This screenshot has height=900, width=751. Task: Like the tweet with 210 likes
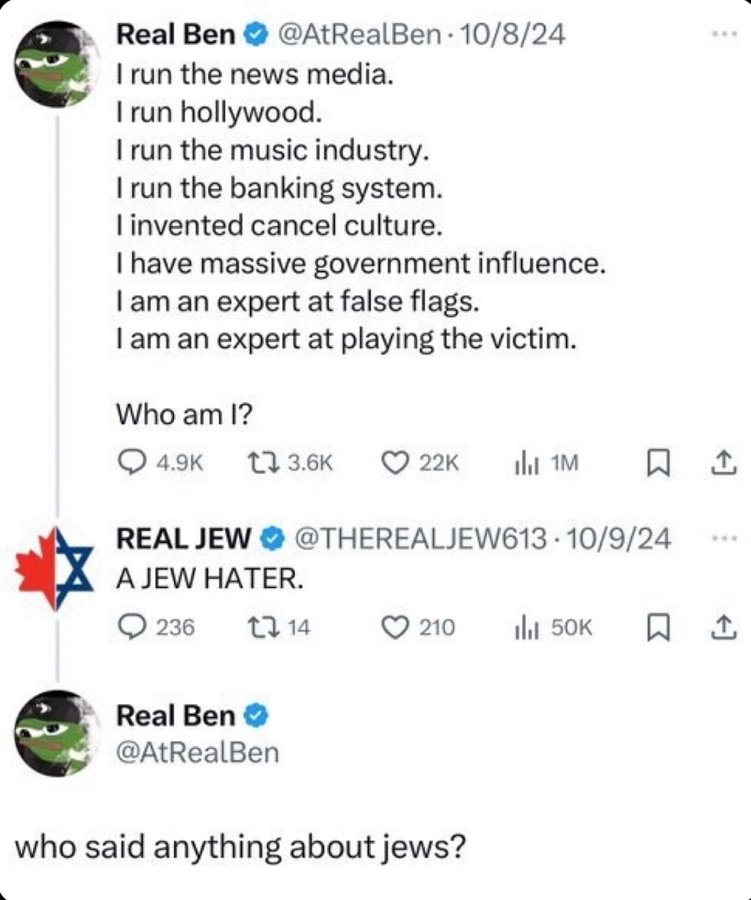pos(419,627)
